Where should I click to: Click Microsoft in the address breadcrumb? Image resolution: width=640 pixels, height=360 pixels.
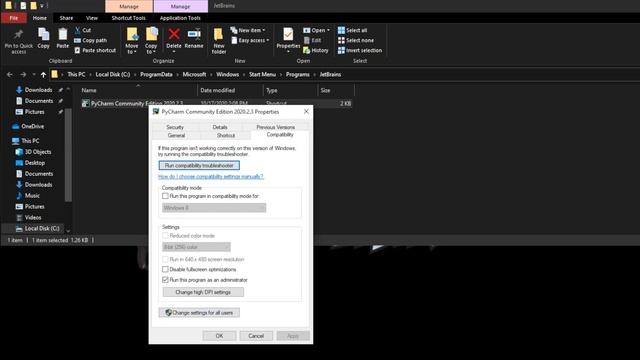[x=194, y=75]
